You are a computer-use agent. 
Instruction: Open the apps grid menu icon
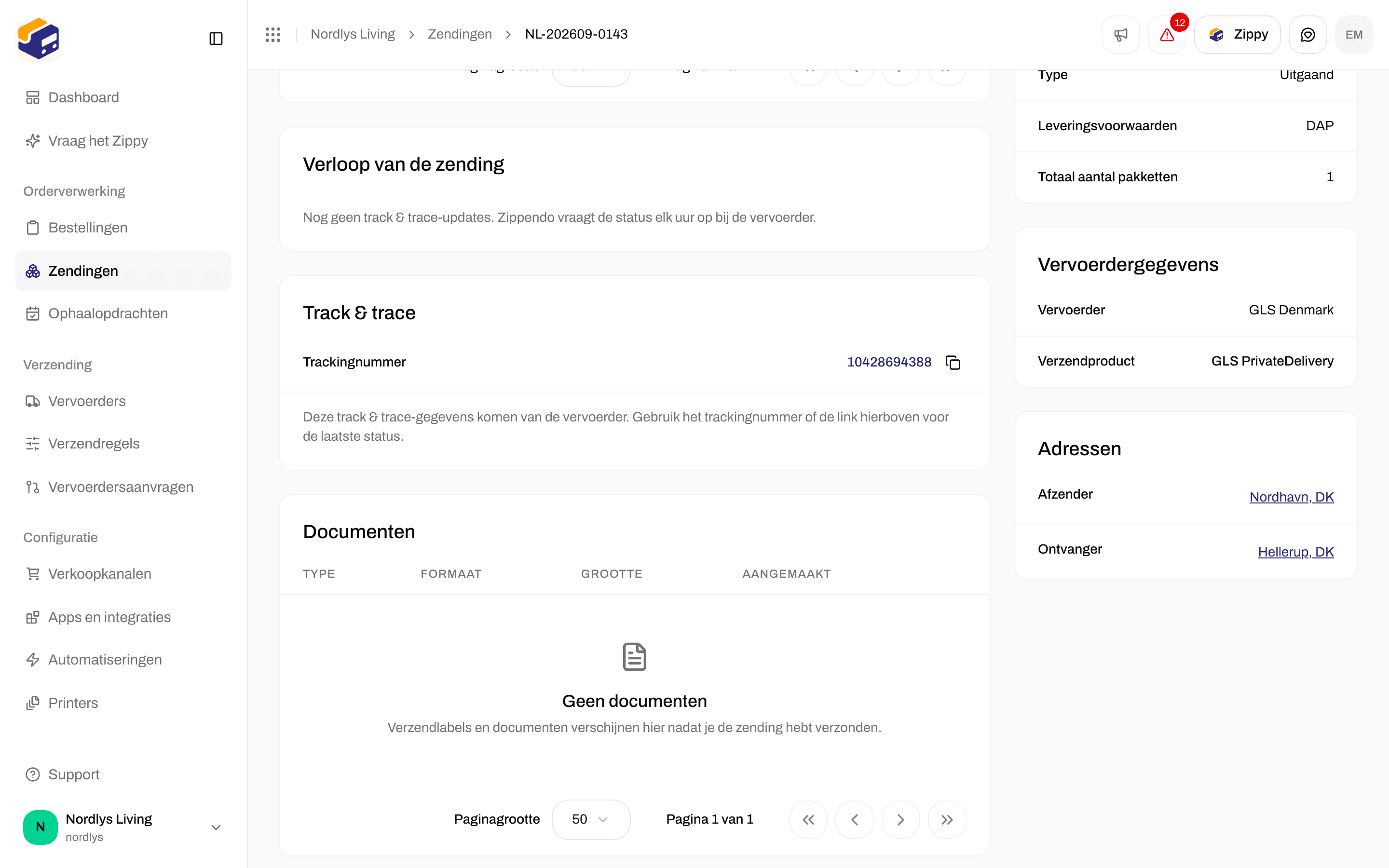(x=272, y=34)
